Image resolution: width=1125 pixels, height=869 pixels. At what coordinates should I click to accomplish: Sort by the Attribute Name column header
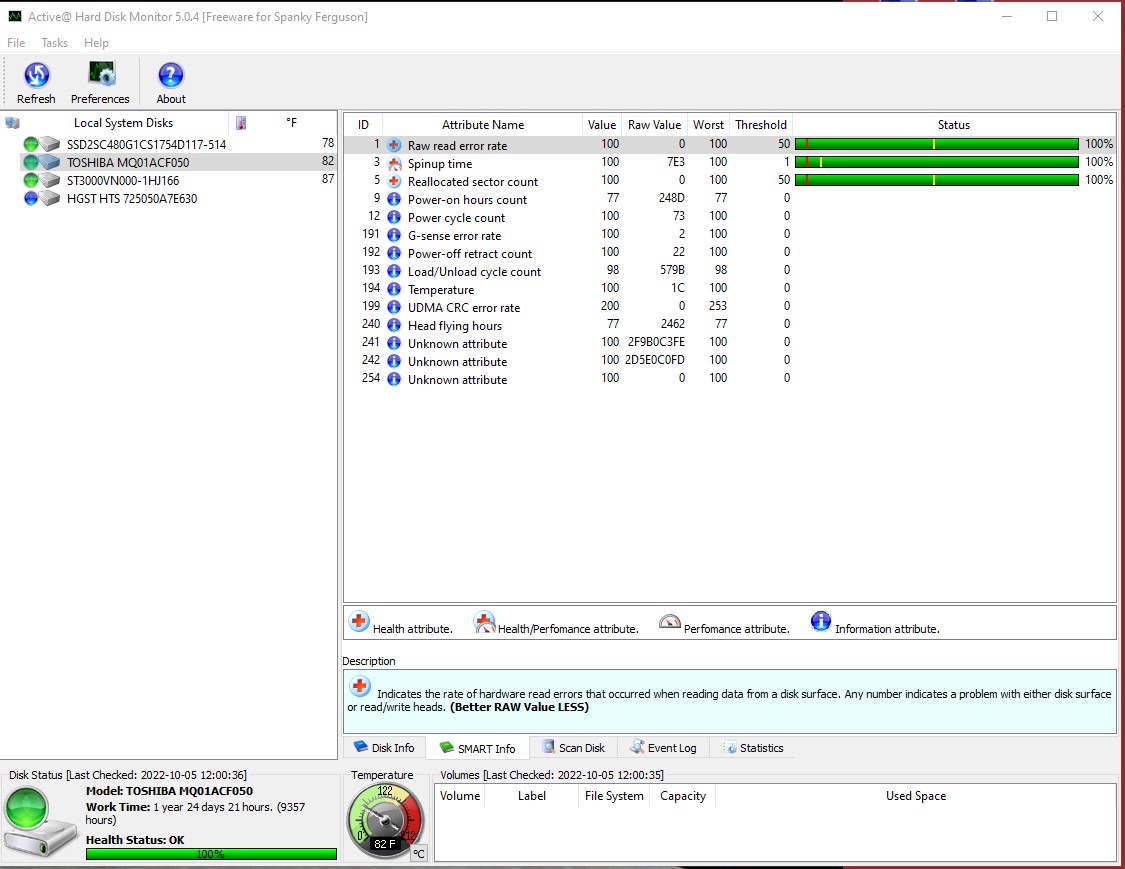click(x=482, y=125)
